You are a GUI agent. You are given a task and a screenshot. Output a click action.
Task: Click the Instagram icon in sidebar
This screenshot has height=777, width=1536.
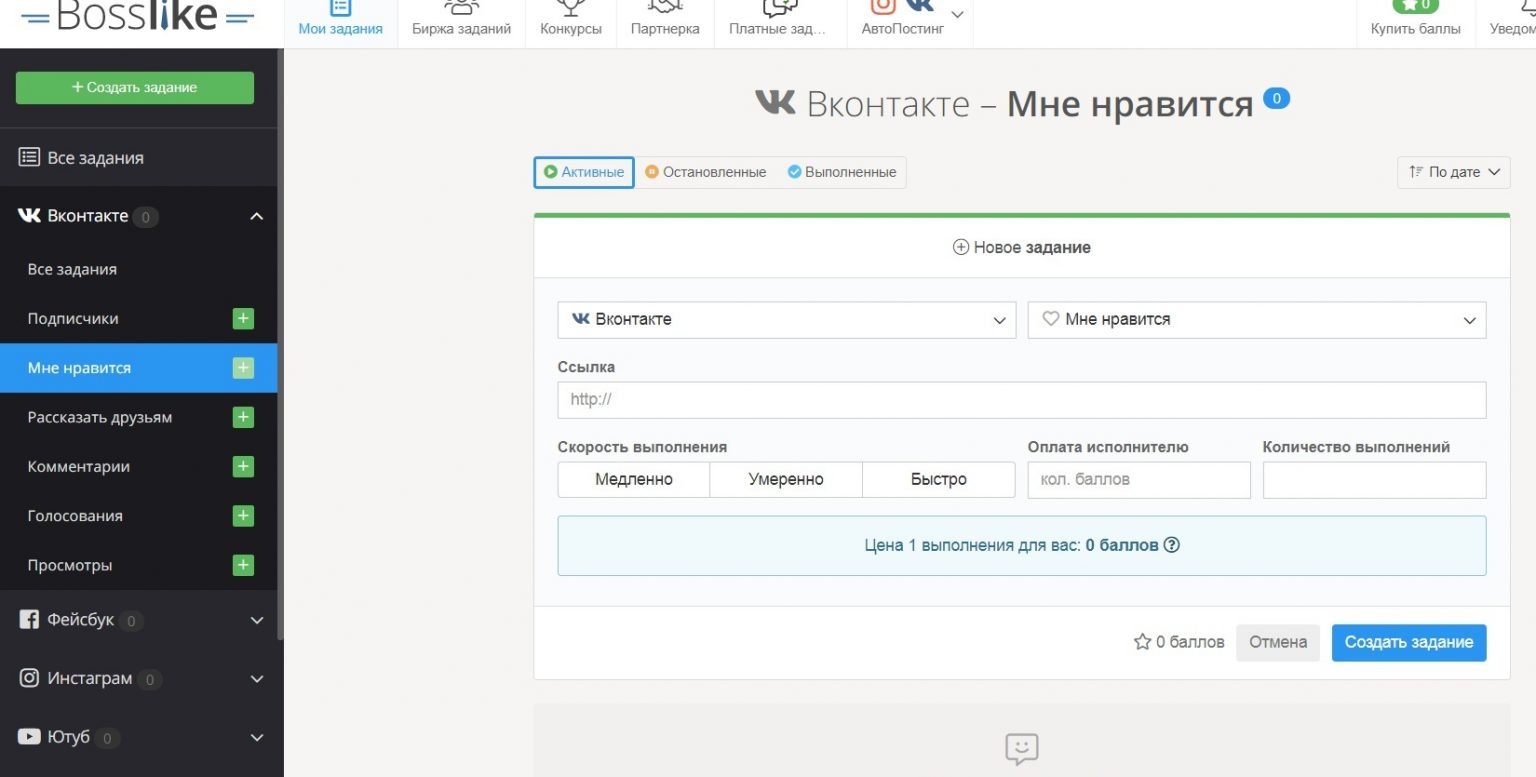pos(29,678)
